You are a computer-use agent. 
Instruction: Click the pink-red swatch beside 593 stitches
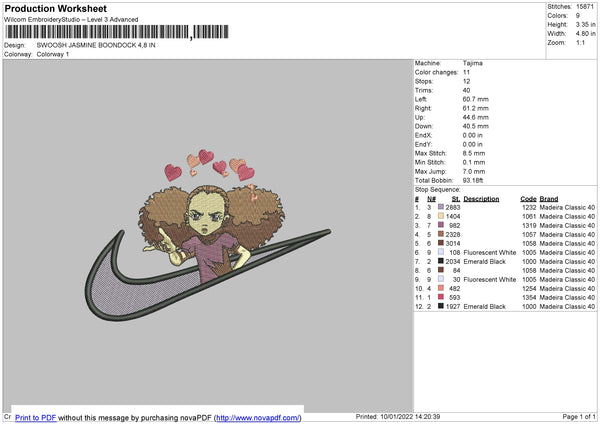tap(441, 297)
